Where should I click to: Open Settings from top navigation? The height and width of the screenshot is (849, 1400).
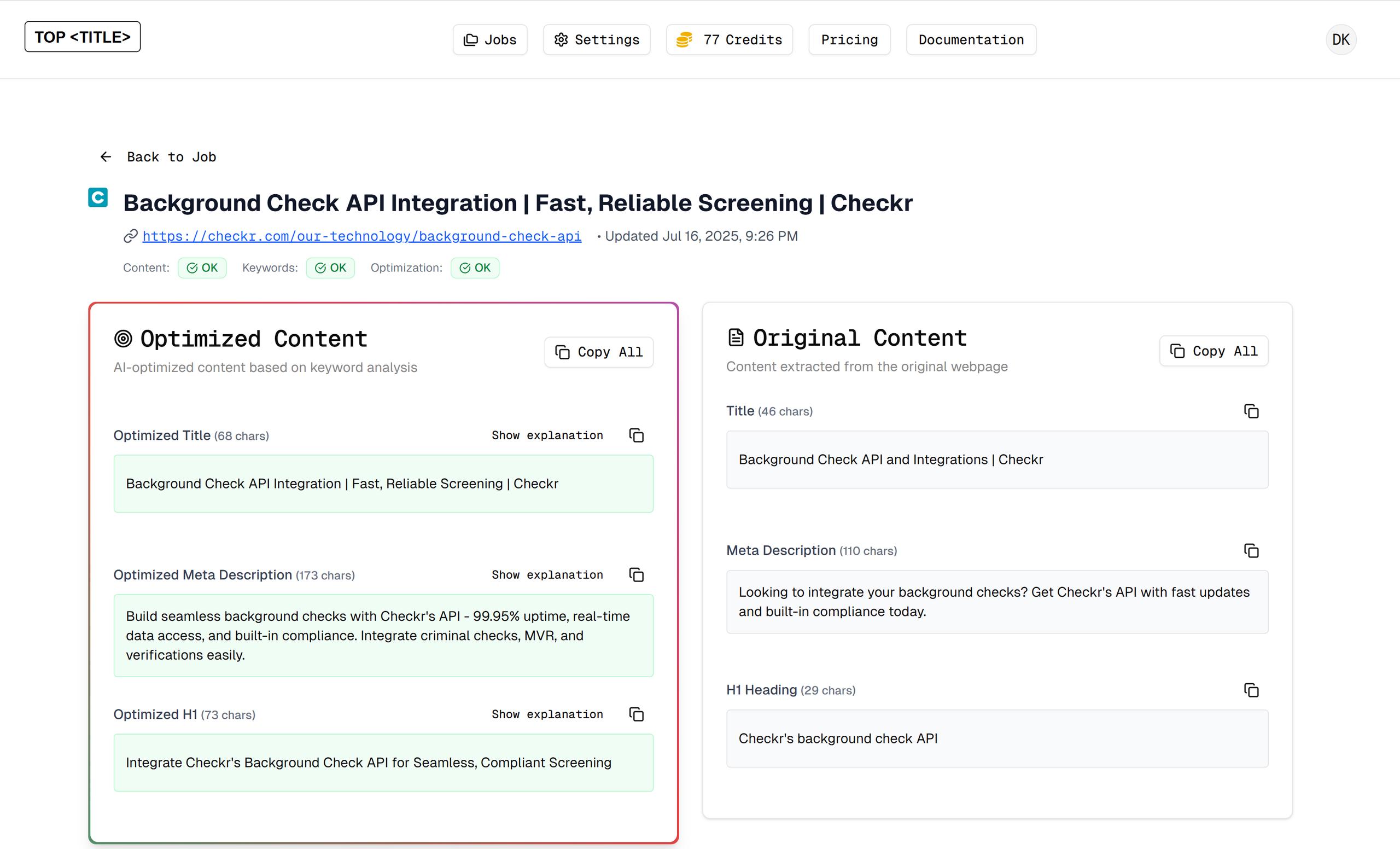[596, 40]
